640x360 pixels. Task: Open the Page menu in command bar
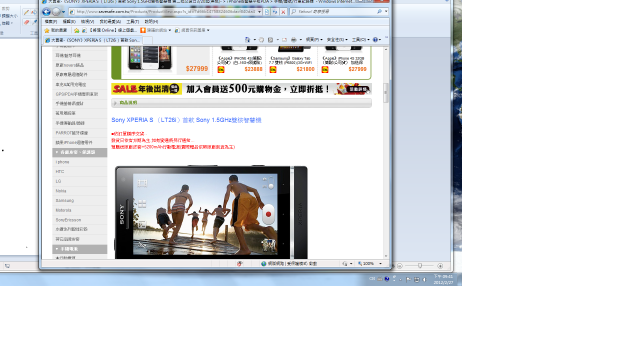[314, 40]
